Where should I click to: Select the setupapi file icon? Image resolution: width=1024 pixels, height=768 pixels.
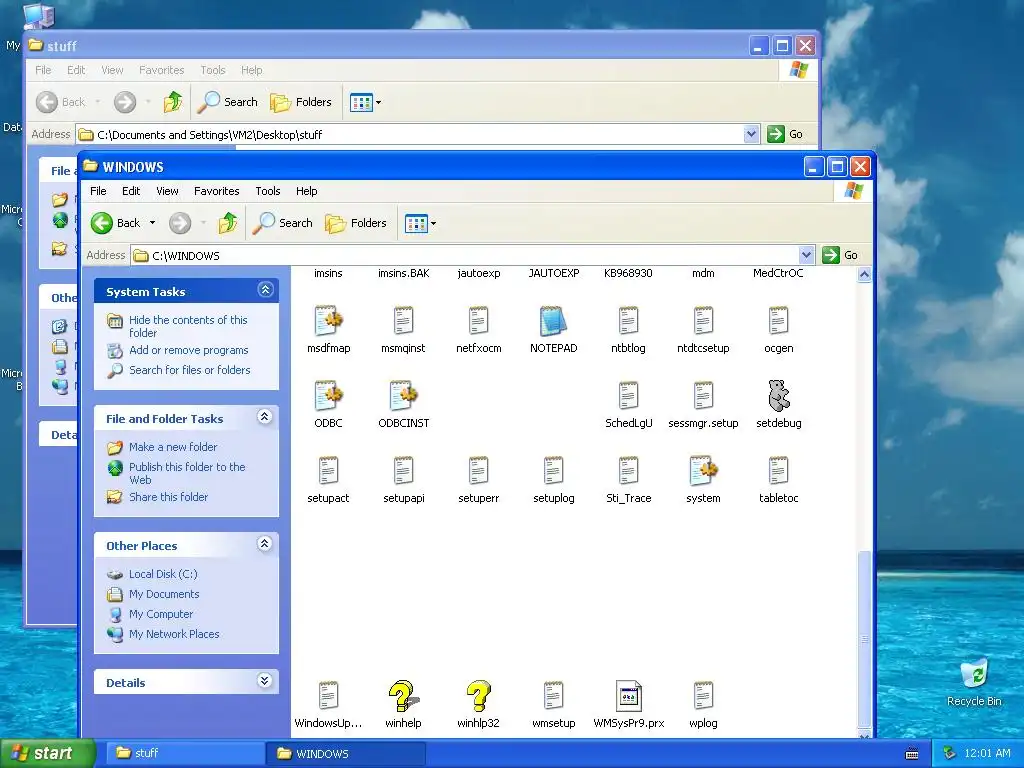coord(404,471)
